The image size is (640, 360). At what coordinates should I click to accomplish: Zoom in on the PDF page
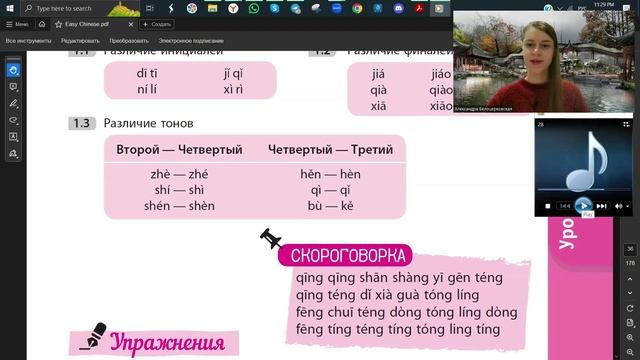630,338
